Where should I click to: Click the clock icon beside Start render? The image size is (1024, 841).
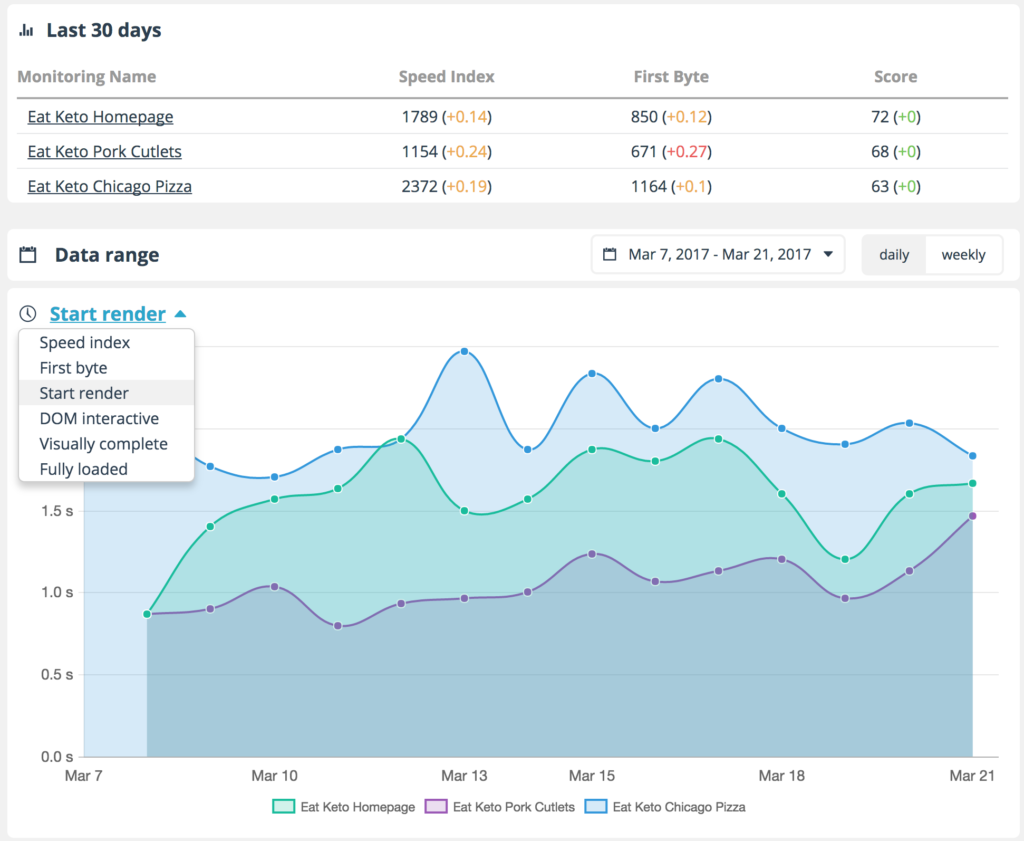click(28, 314)
